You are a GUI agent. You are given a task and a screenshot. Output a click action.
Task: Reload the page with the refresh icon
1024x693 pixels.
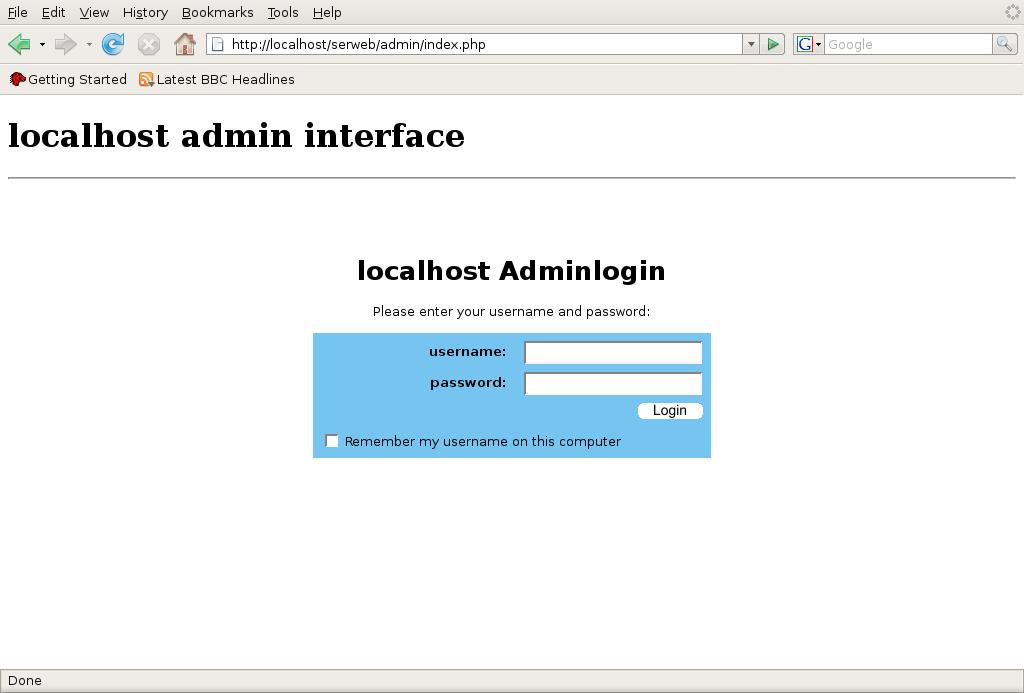click(113, 44)
